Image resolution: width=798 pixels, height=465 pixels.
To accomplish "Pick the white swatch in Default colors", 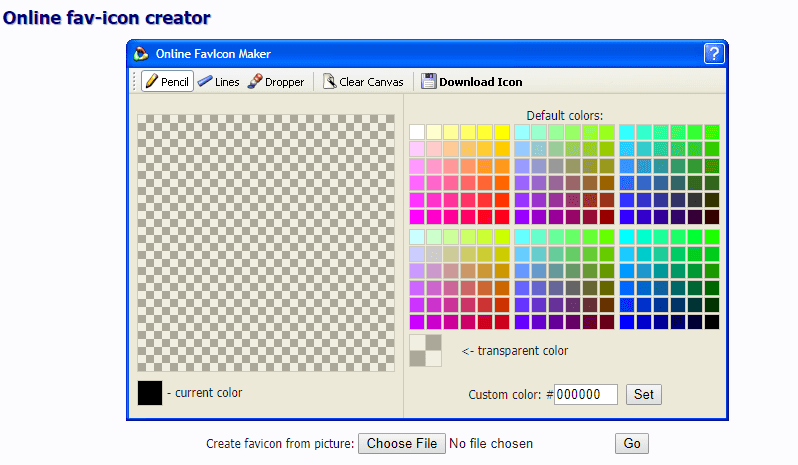I will click(417, 132).
